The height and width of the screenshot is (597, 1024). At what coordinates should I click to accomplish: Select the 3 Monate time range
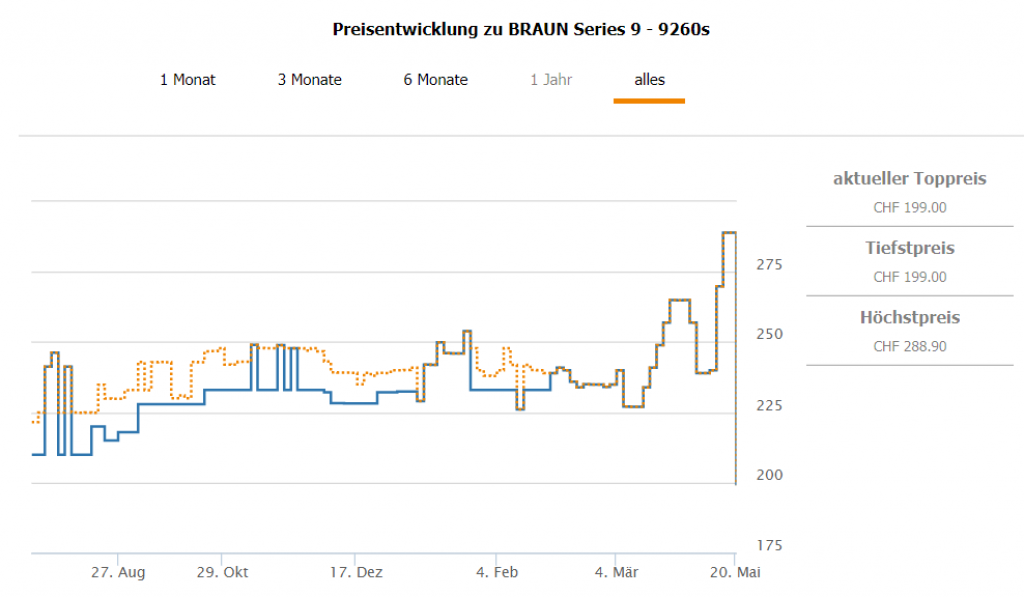(x=309, y=80)
